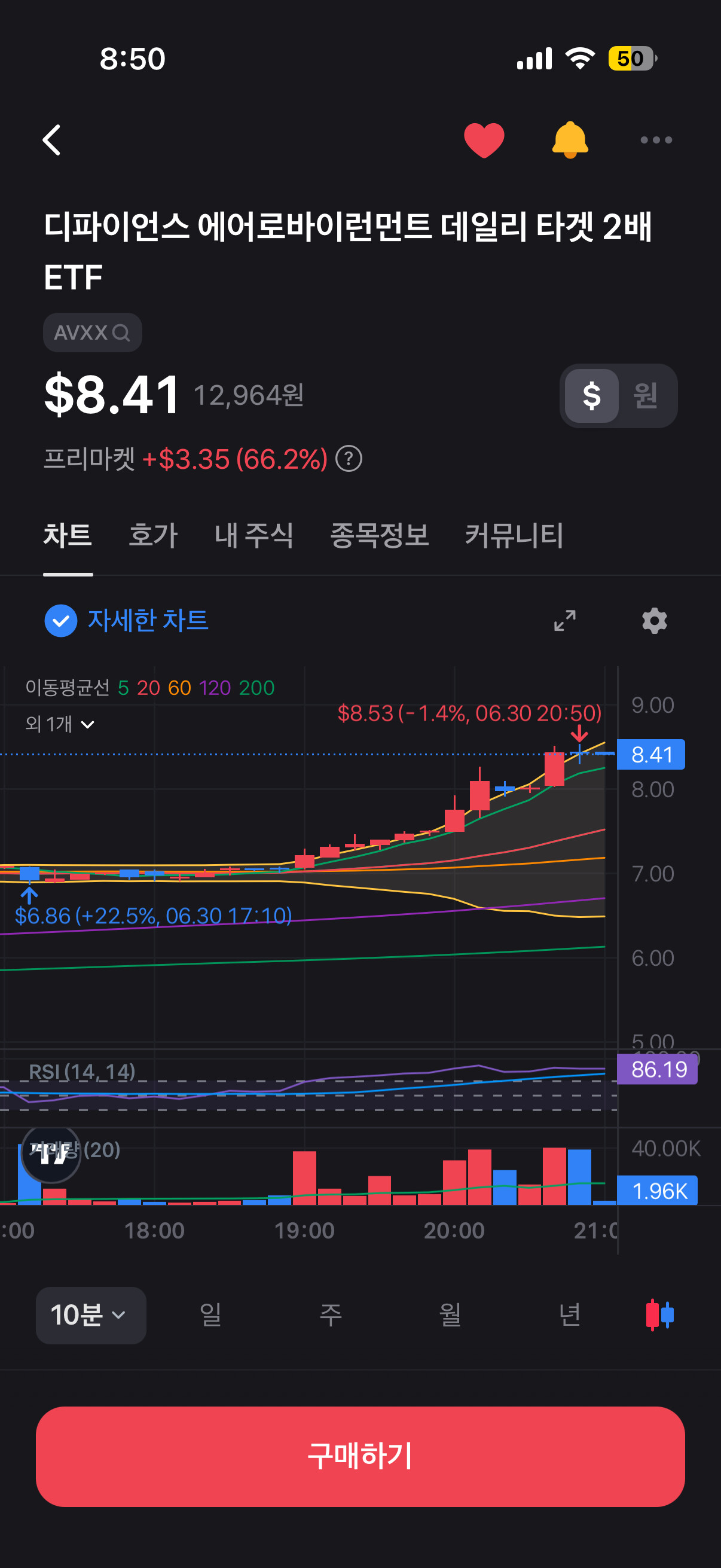The image size is (721, 1568).
Task: Tap the 20:00 time axis label
Action: point(454,1231)
